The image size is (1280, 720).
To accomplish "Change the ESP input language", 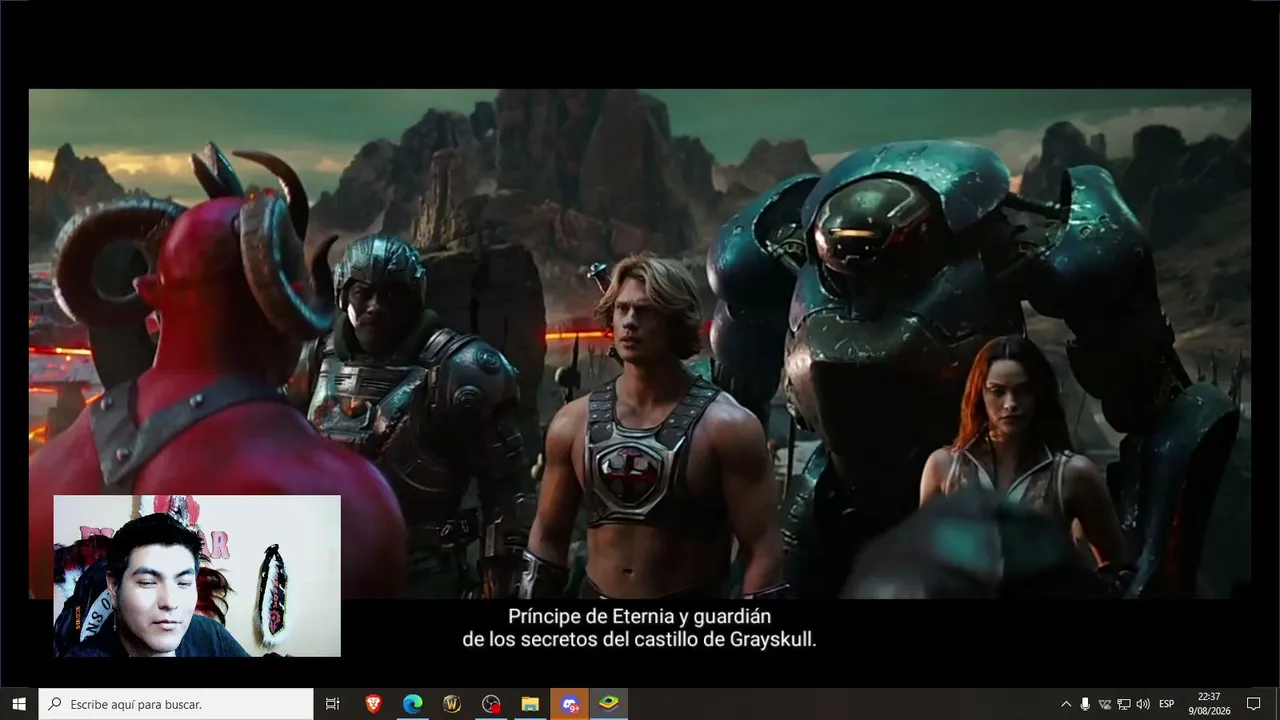I will [1167, 704].
